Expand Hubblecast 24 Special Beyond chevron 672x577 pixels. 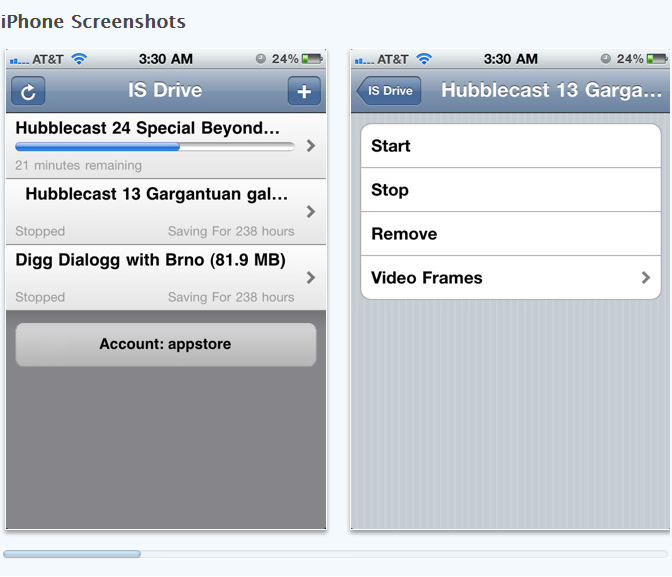click(310, 146)
